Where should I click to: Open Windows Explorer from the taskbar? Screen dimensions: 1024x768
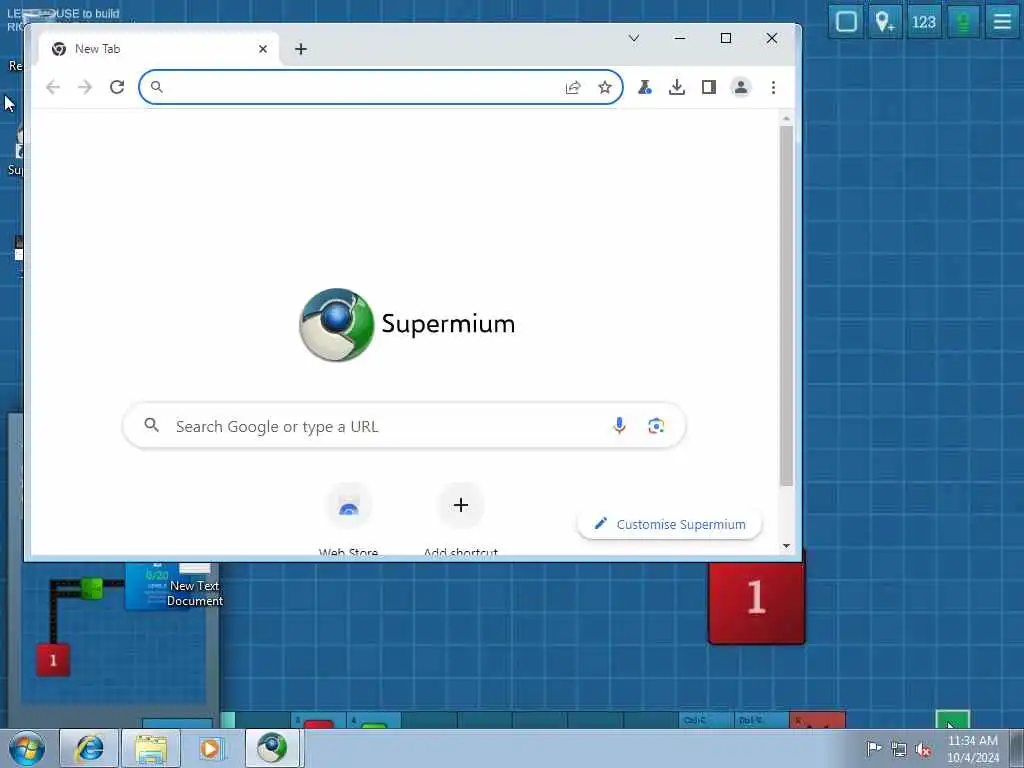coord(151,748)
